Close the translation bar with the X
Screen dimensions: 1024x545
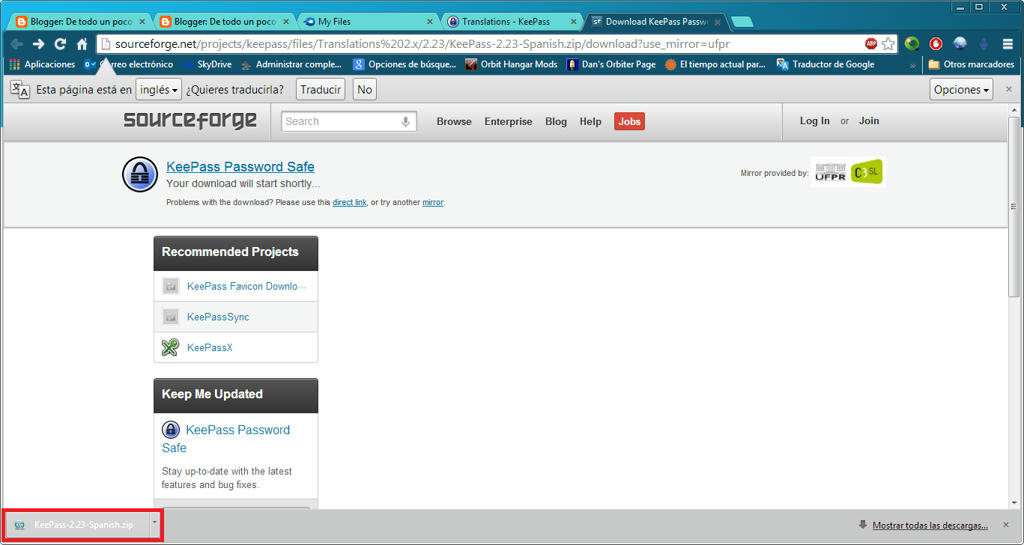(x=1008, y=89)
